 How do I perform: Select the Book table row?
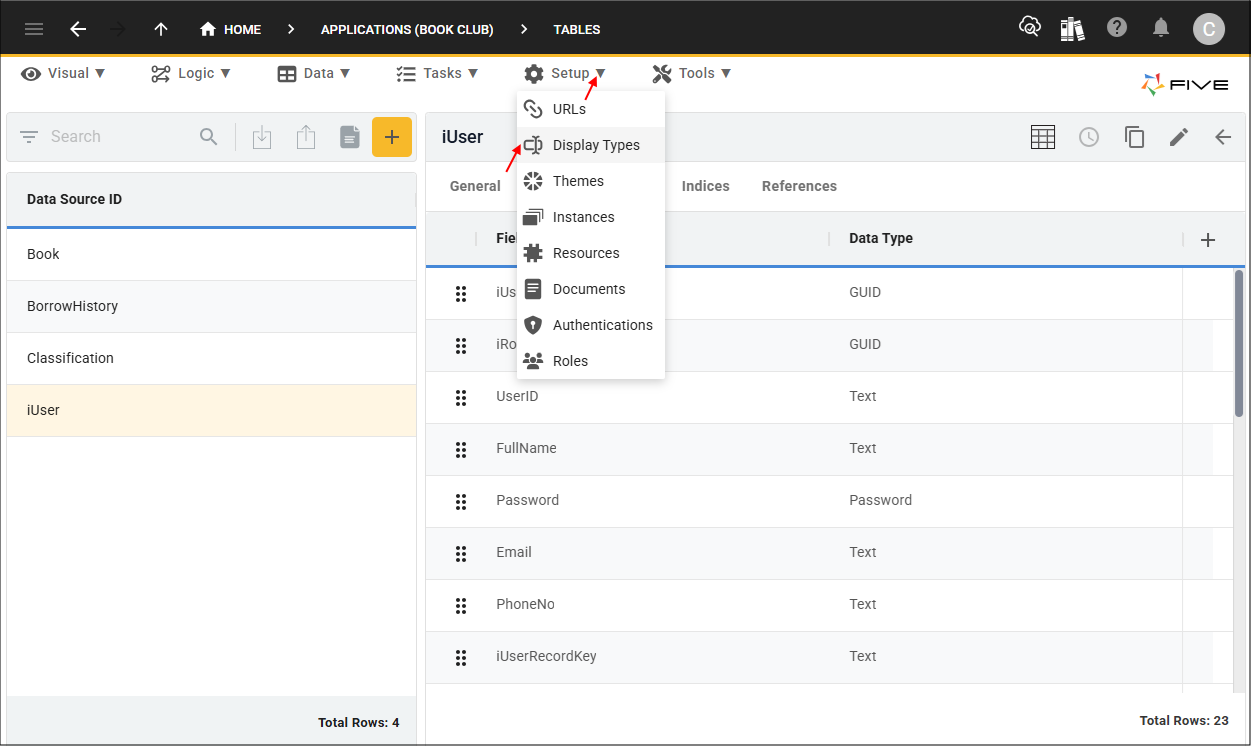click(211, 255)
